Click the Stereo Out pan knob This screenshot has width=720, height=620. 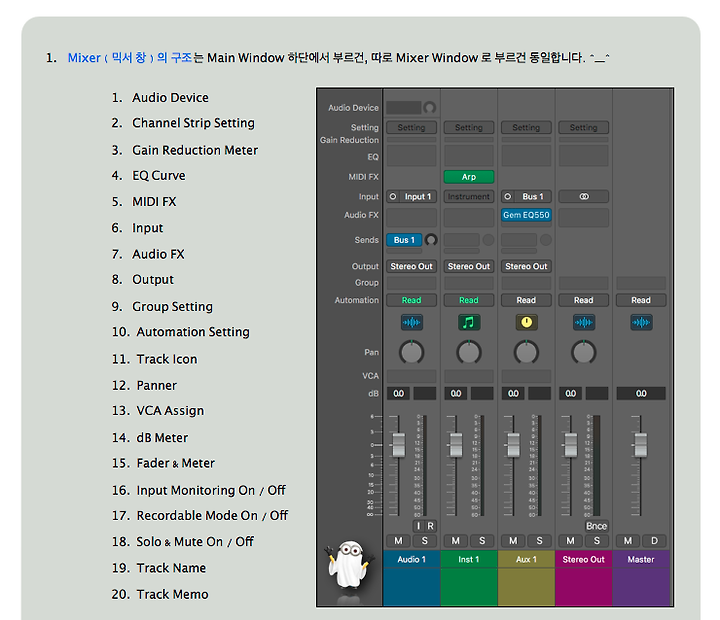[x=584, y=352]
